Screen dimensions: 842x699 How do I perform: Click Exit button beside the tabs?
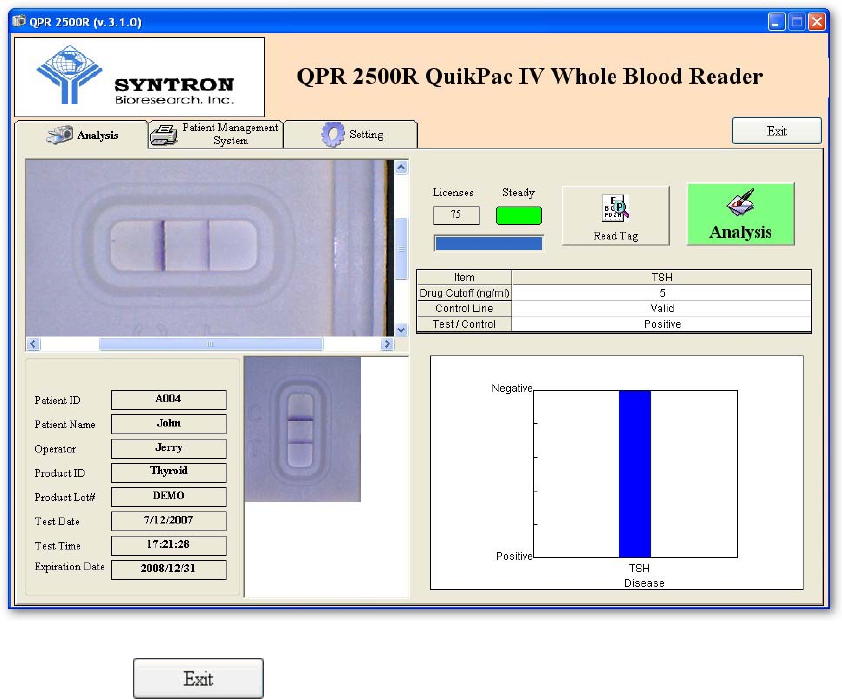pyautogui.click(x=776, y=131)
